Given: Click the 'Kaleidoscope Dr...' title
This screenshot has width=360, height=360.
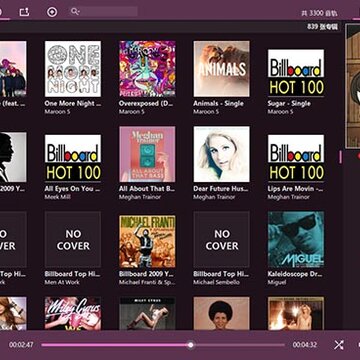Looking at the screenshot, I should click(295, 274).
